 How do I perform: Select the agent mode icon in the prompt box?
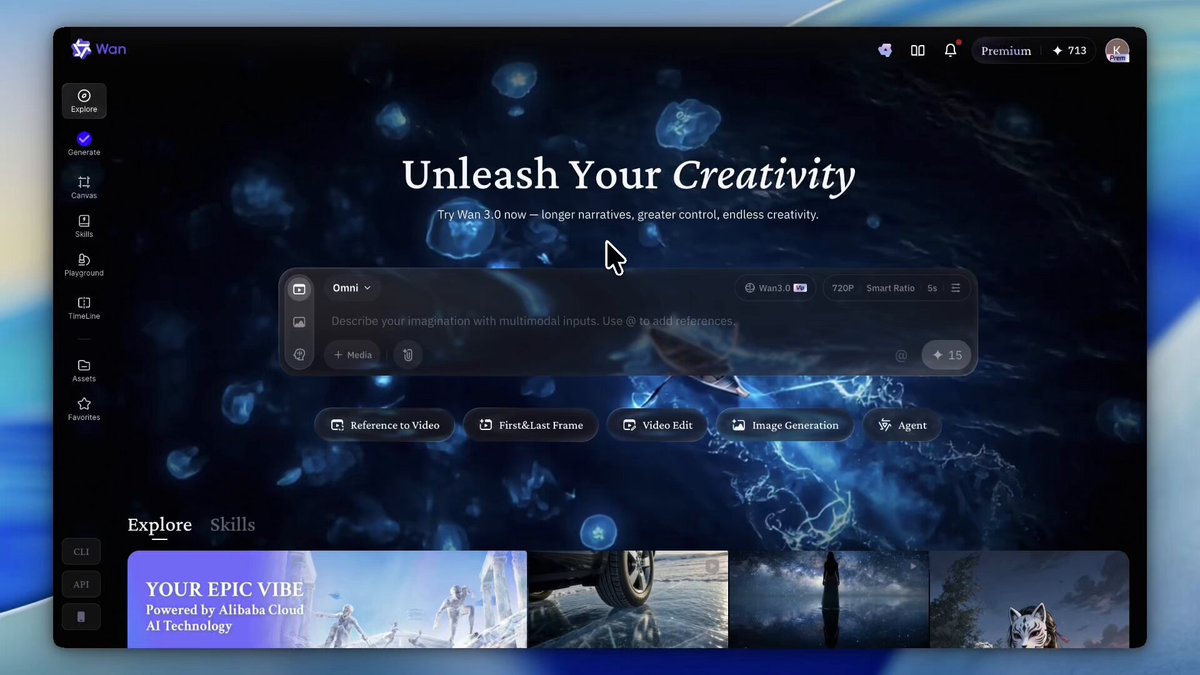299,355
